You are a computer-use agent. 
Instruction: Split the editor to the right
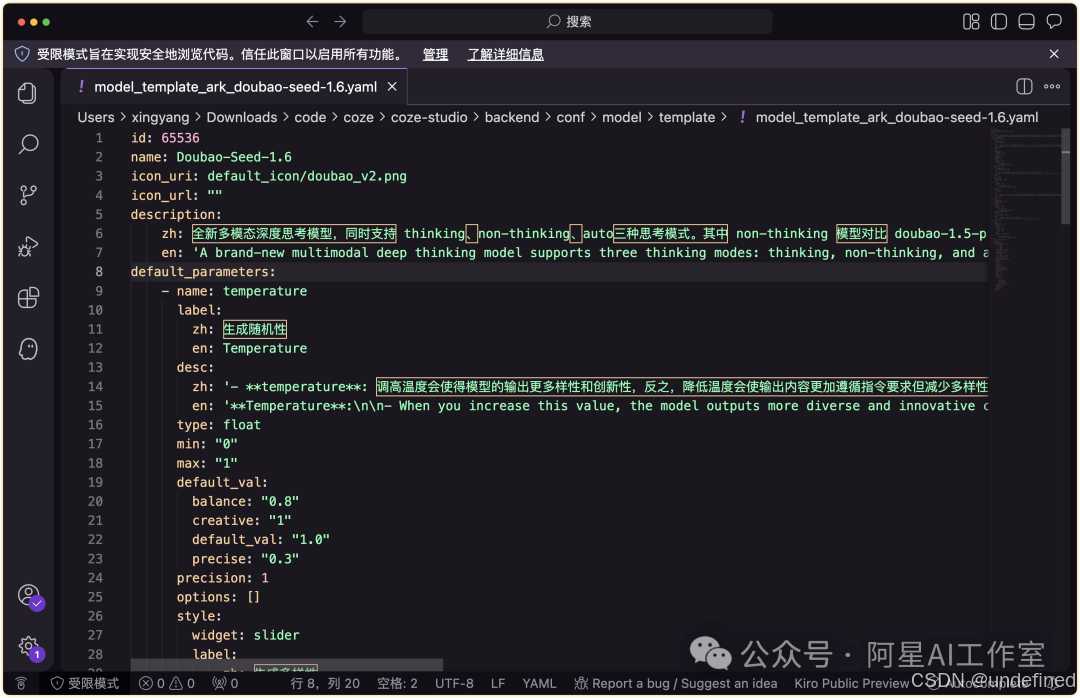(1024, 86)
